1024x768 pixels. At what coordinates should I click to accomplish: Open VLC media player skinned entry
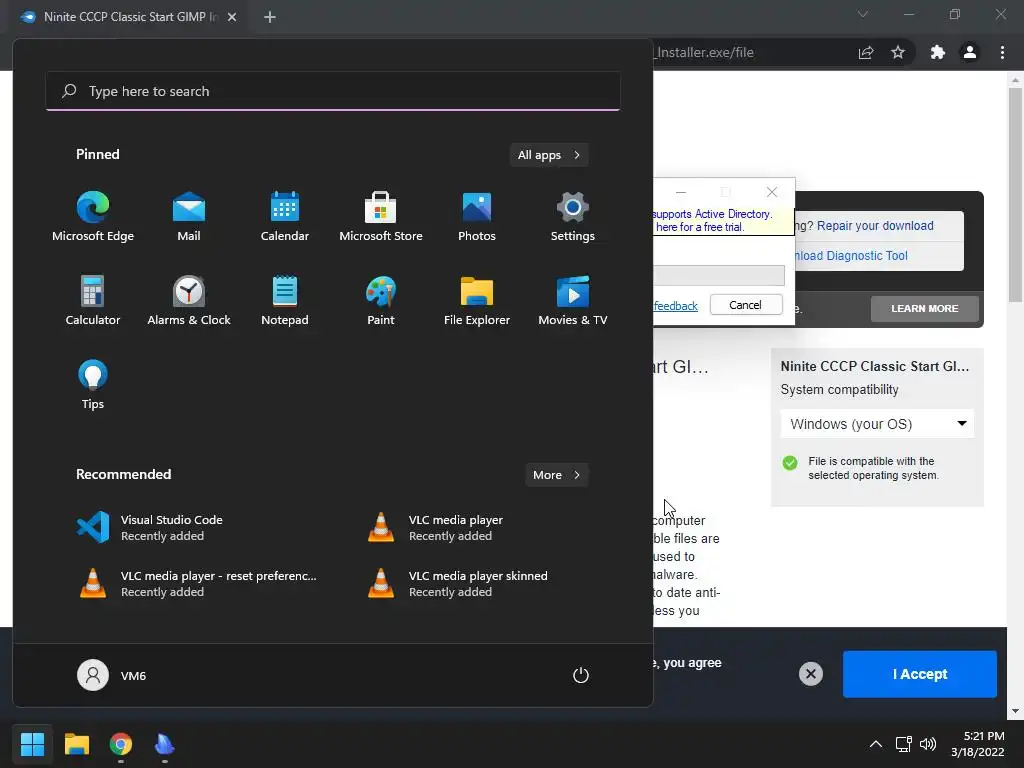click(x=457, y=583)
